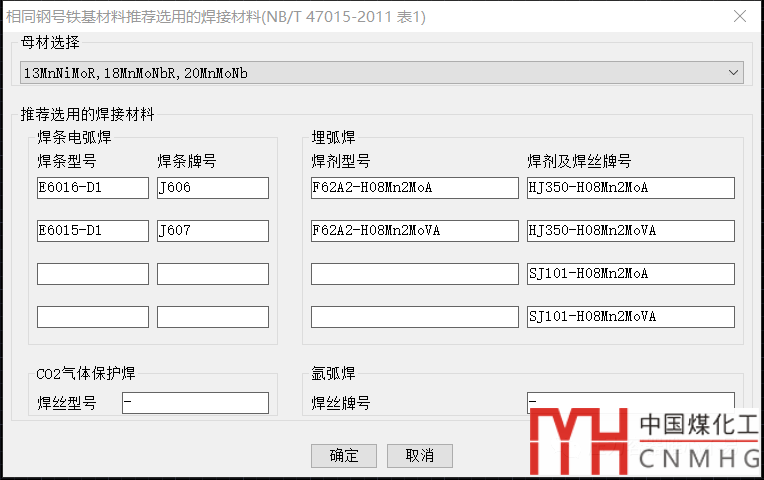This screenshot has width=764, height=480.
Task: Open the 母材选择 base material dropdown
Action: tap(380, 73)
